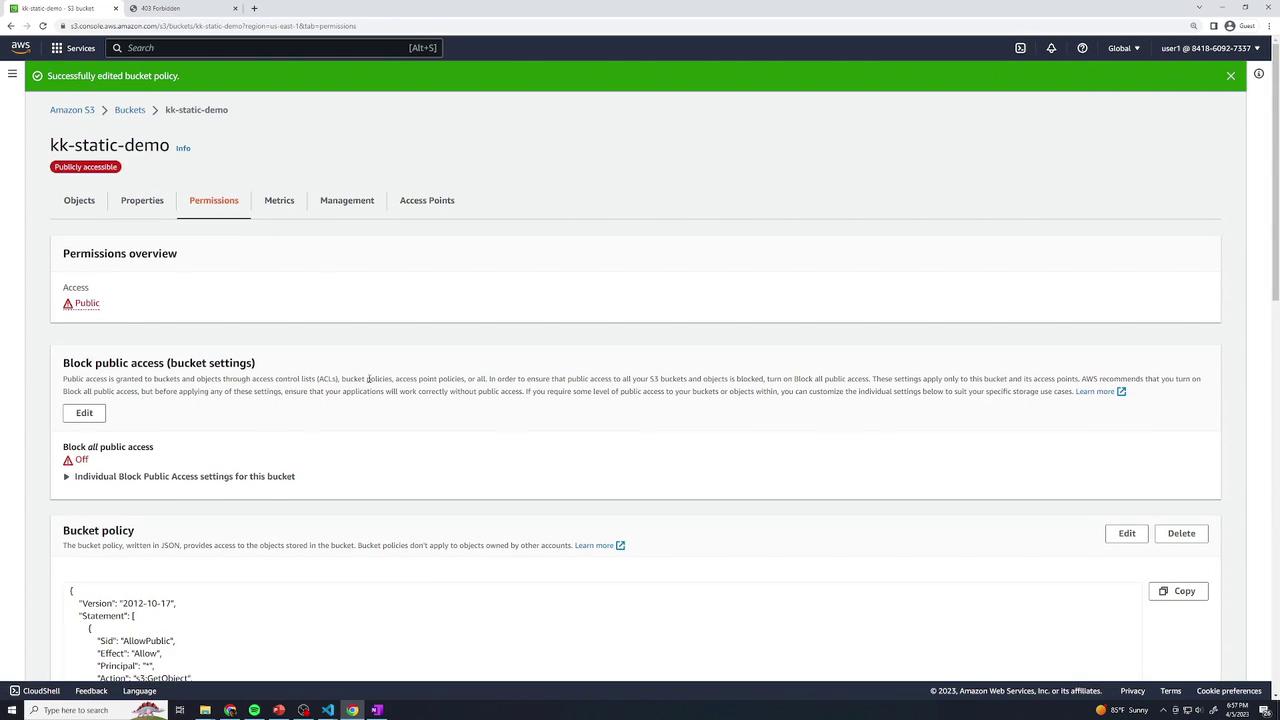
Task: Open the Privacy footer link
Action: (x=1132, y=691)
